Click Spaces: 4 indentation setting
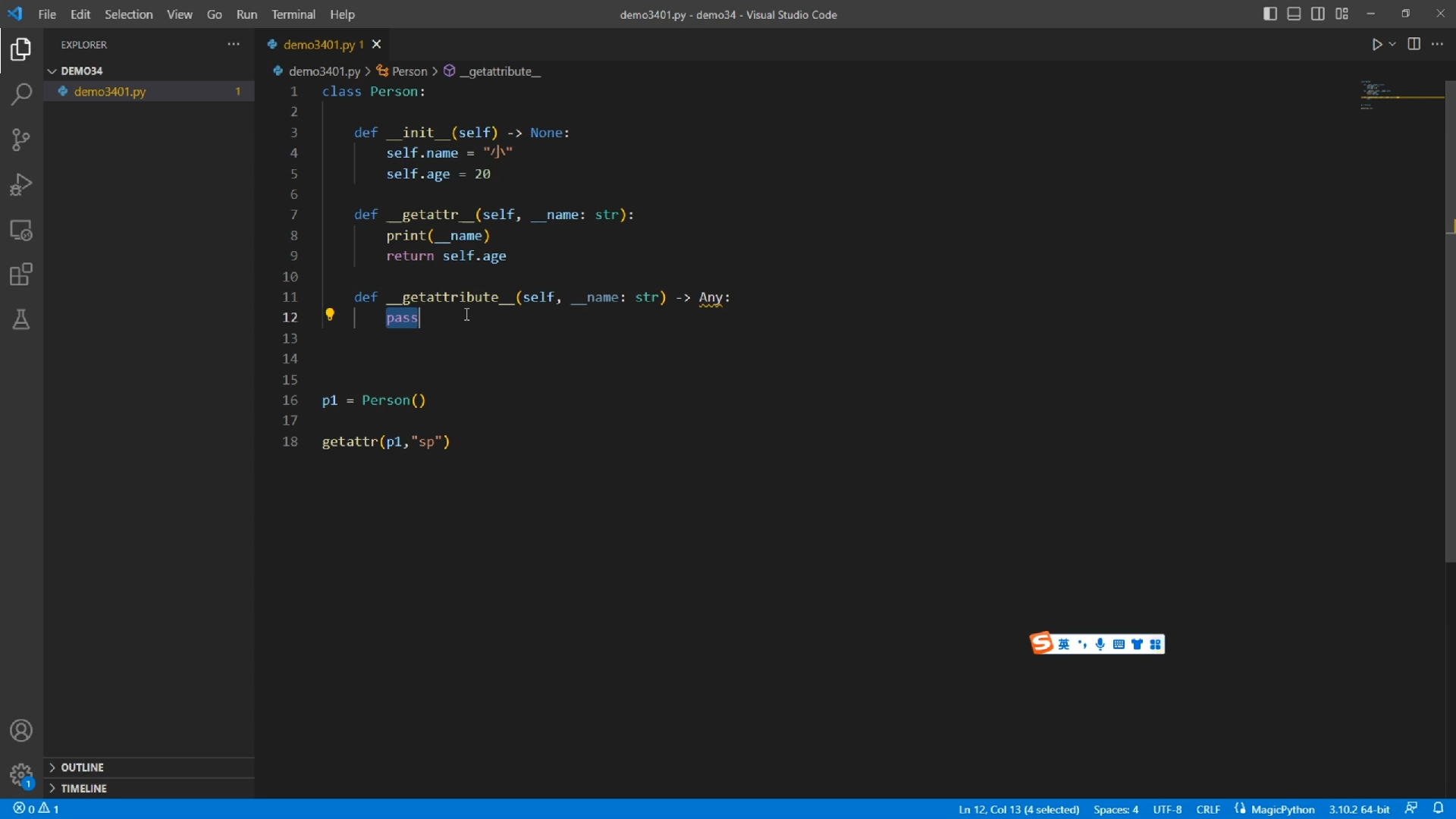 coord(1116,809)
